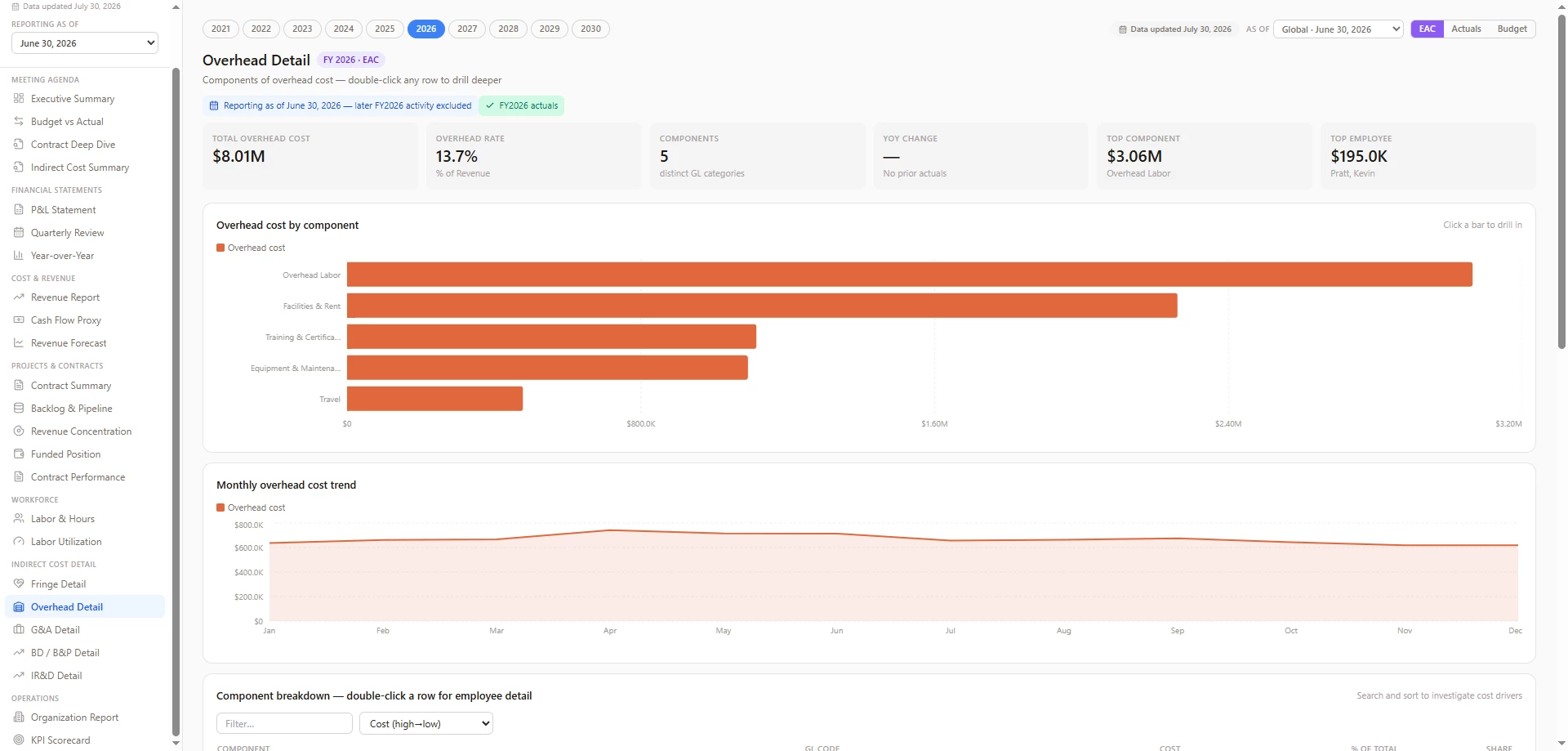Switch view mode to Budget
Screen dimensions: 1568x751
click(1512, 29)
